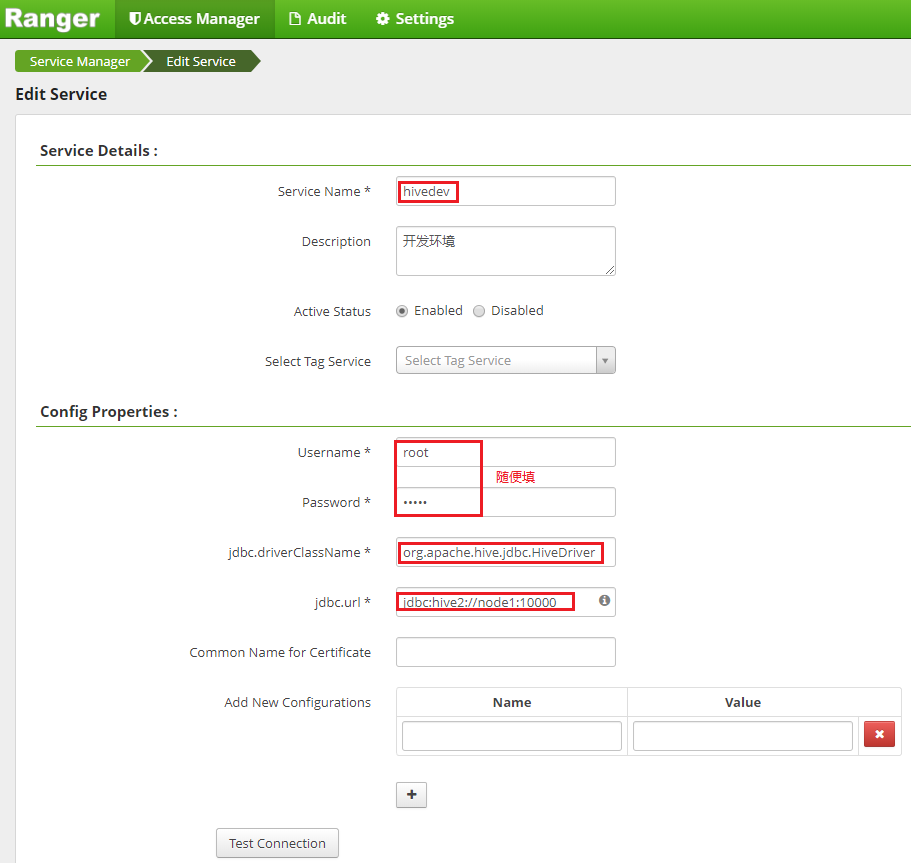Click the Name column header
The image size is (911, 863).
[512, 702]
